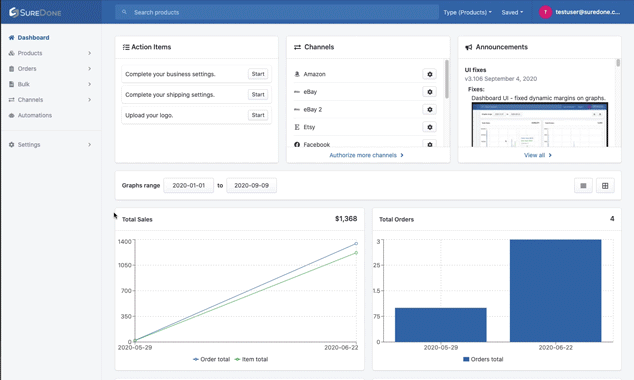Screen dimensions: 634x380
Task: Click the Announcements megaphone icon
Action: [x=469, y=47]
